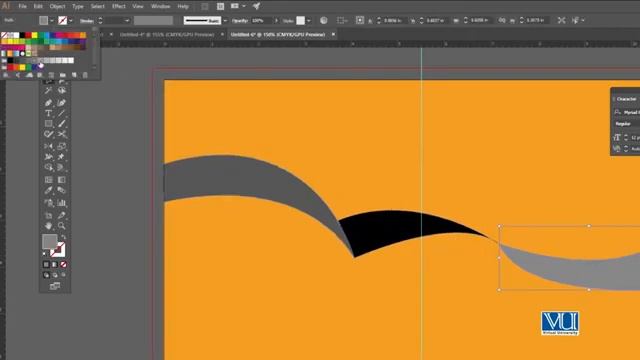This screenshot has height=360, width=640.
Task: Open arrange documents dropdown arrow
Action: tap(244, 6)
